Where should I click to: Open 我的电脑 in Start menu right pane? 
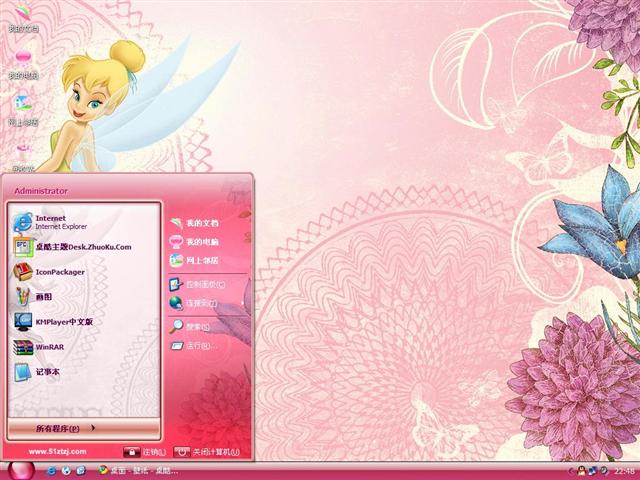tap(194, 242)
